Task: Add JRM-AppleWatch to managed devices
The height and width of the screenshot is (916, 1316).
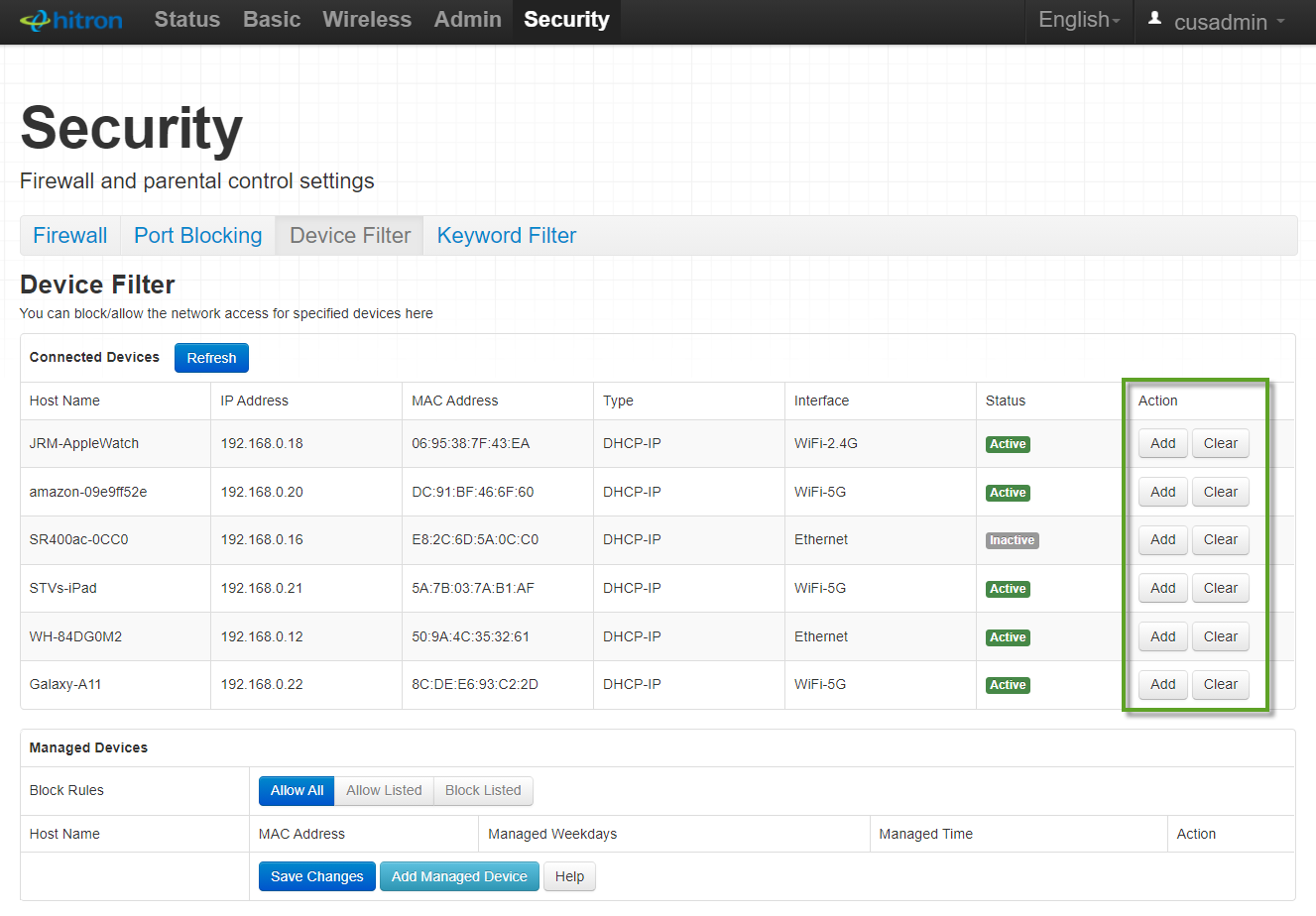Action: click(1163, 443)
